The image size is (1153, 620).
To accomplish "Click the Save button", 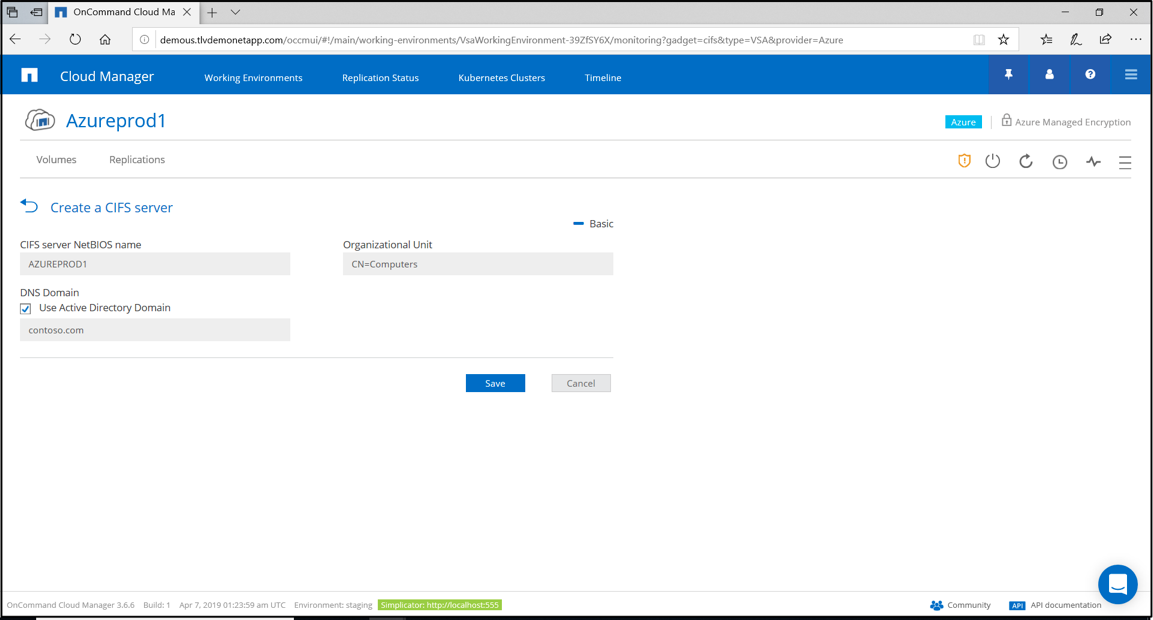I will pos(495,383).
